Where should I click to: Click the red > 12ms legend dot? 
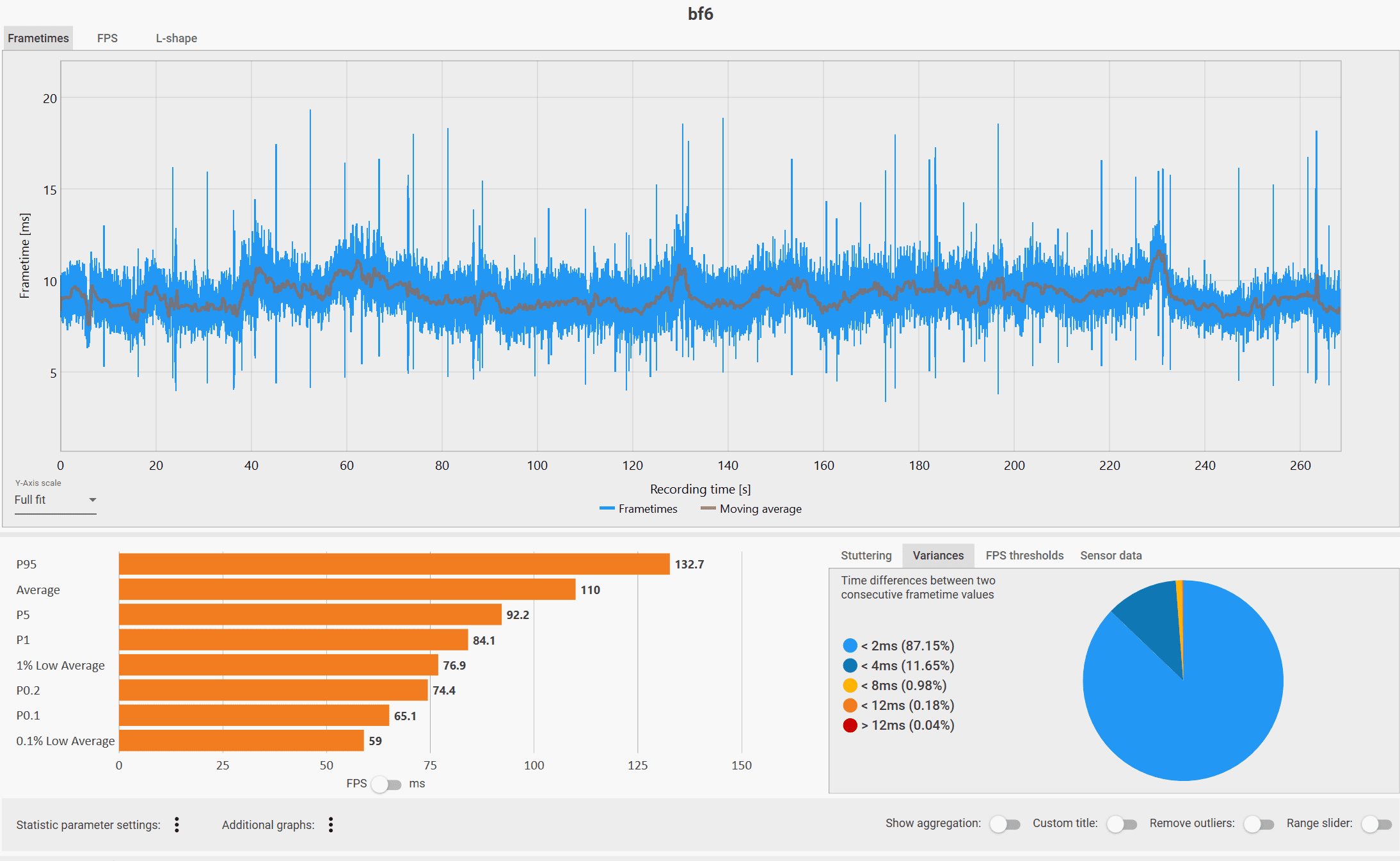point(850,725)
